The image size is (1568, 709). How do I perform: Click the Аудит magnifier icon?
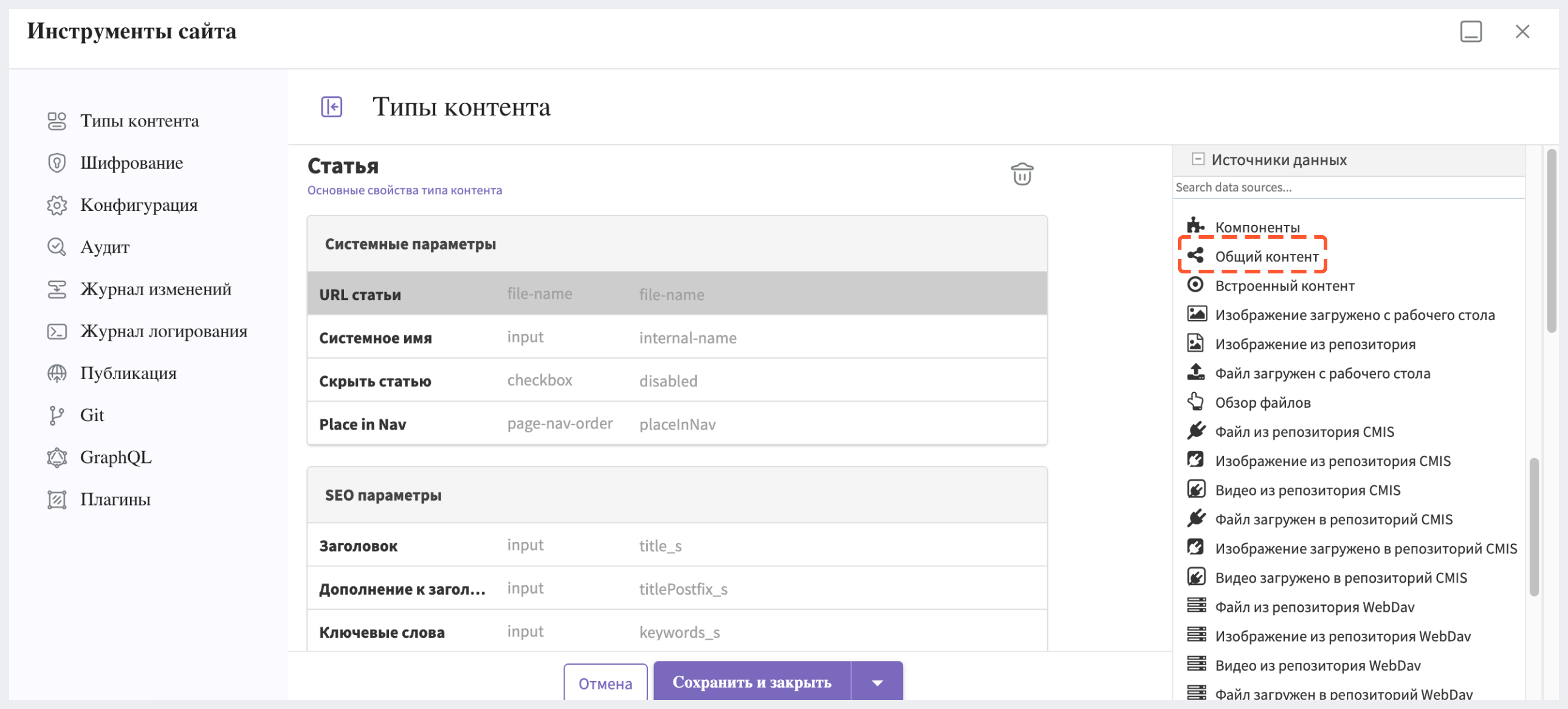(57, 247)
